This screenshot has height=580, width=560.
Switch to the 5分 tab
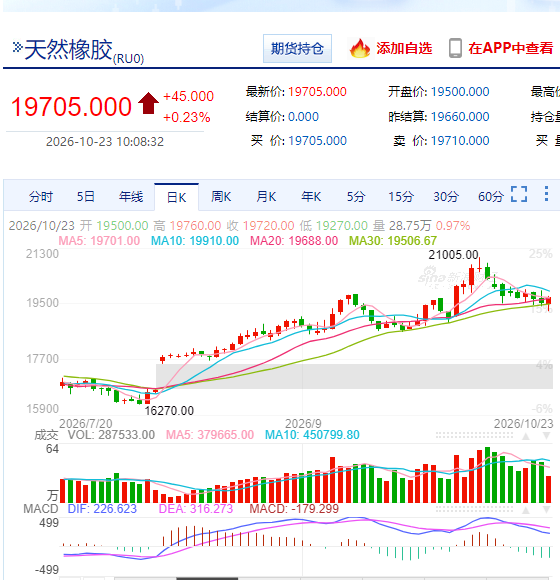356,196
